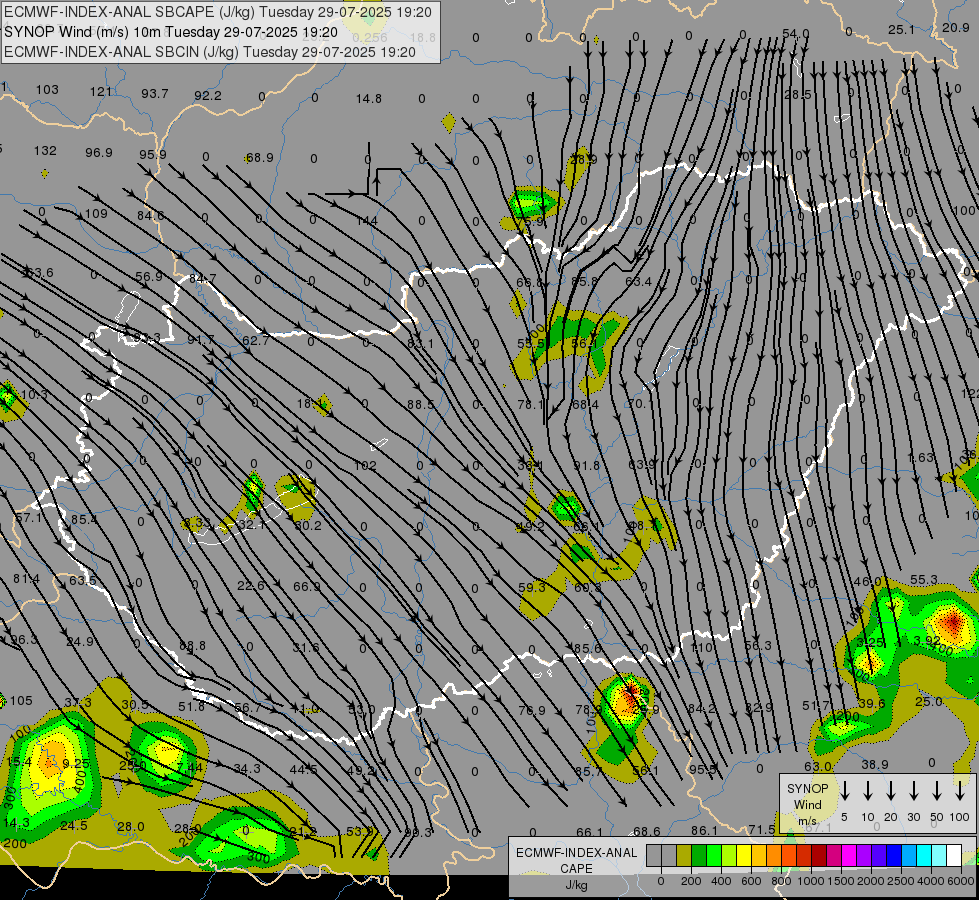Click the 2500 tick in CAPE legend
Viewport: 979px width, 900px height.
901,881
